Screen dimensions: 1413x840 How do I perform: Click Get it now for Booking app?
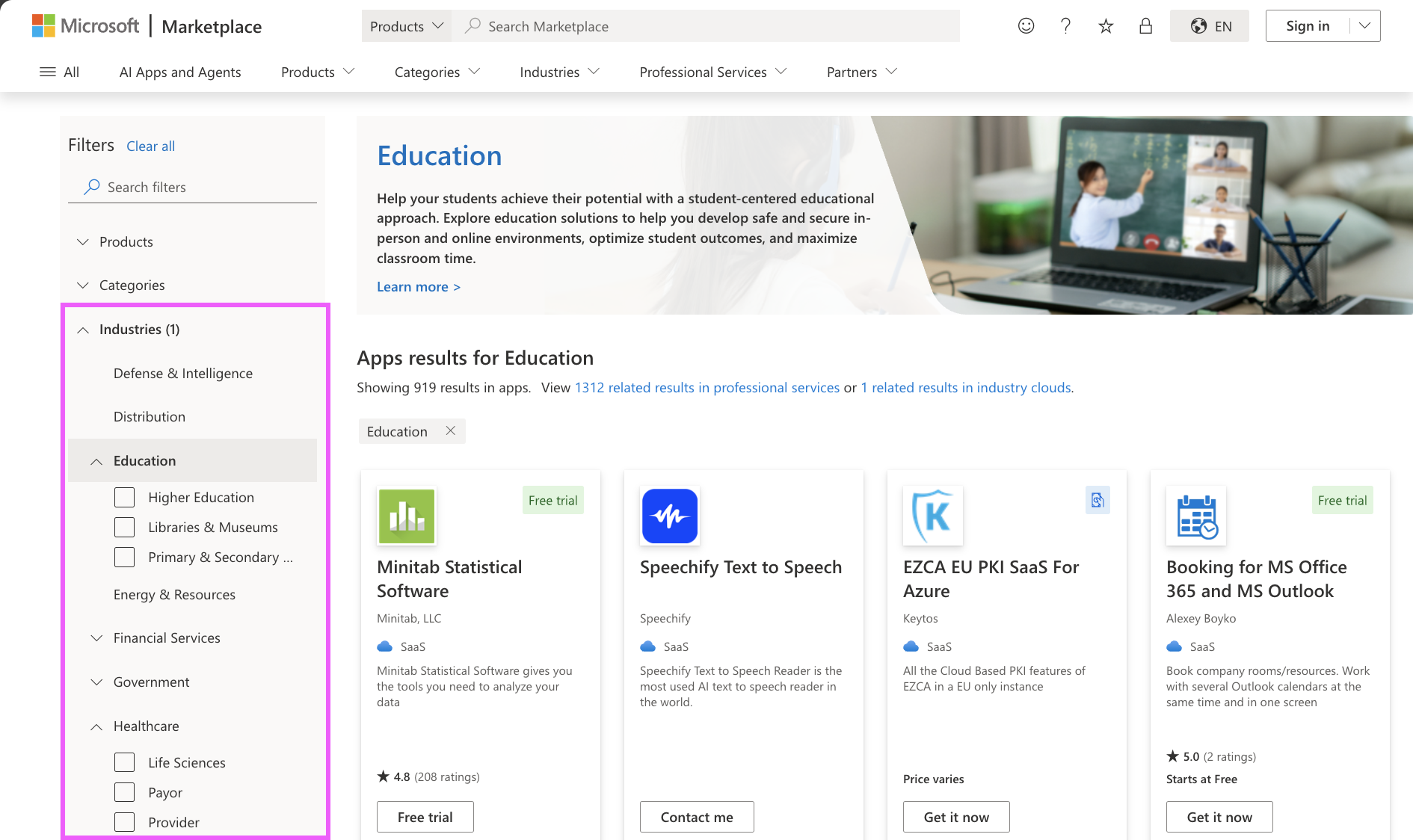1219,817
